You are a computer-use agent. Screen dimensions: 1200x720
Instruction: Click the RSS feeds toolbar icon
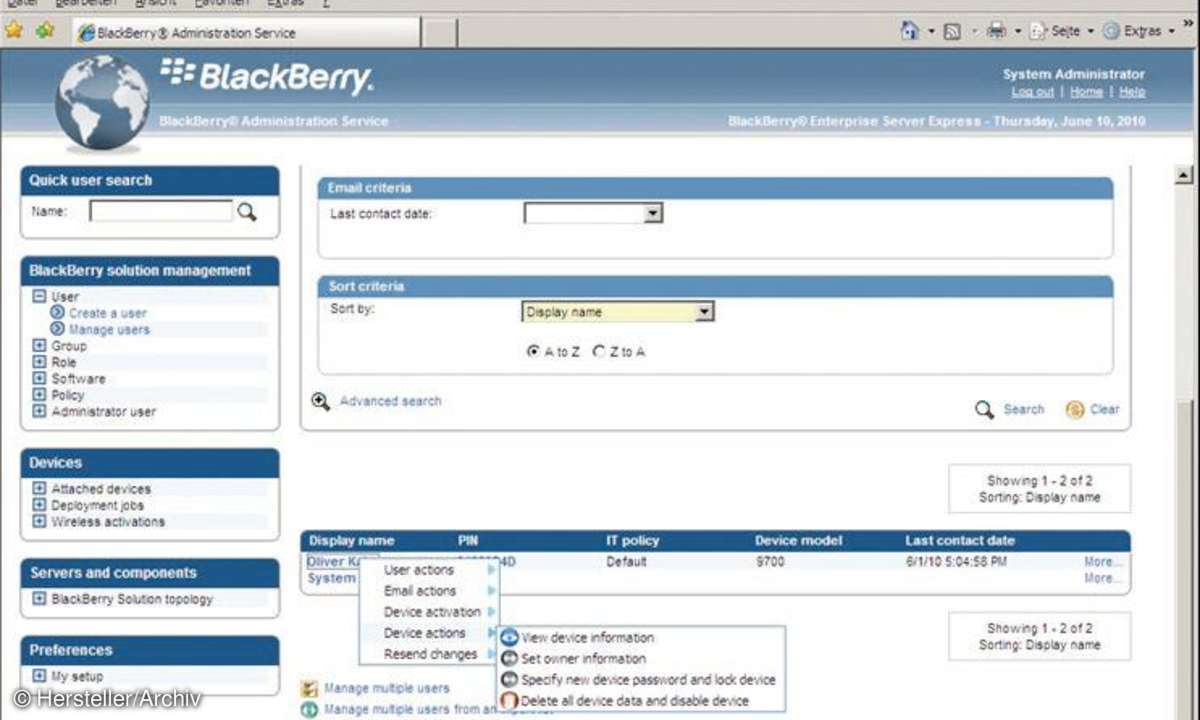953,31
